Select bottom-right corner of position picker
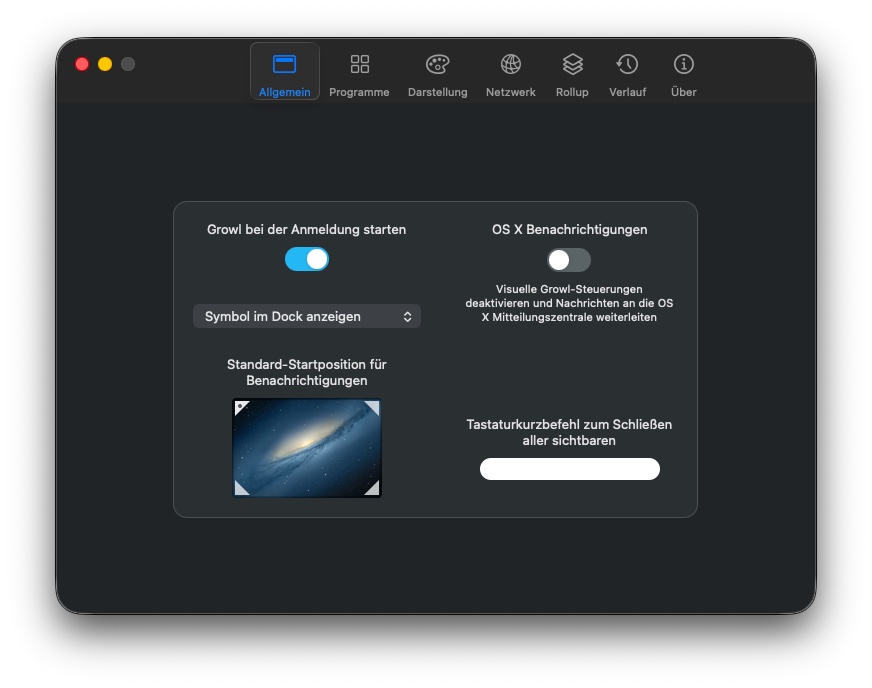The height and width of the screenshot is (688, 872). click(x=372, y=488)
